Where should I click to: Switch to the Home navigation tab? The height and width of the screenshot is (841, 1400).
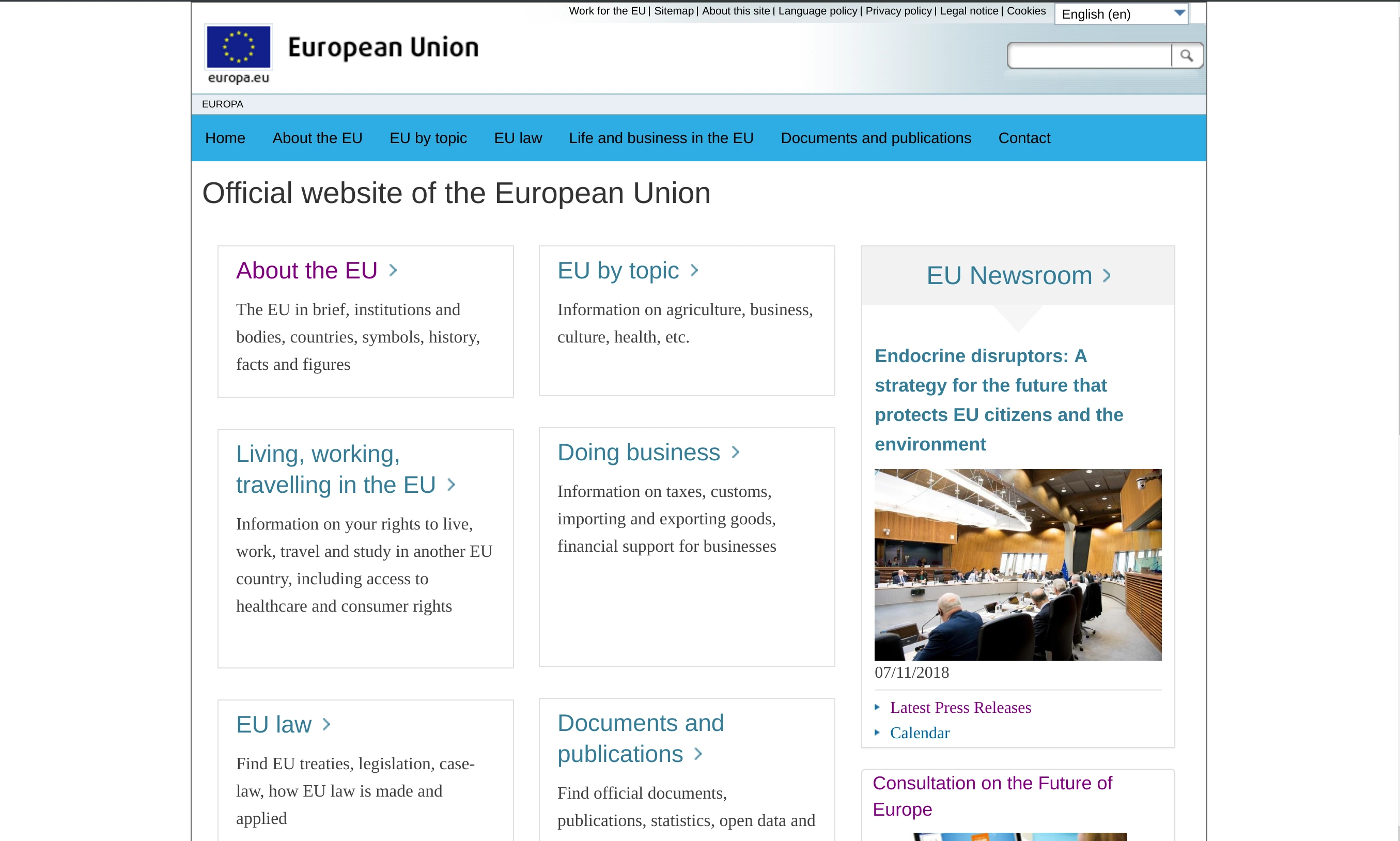pyautogui.click(x=225, y=138)
